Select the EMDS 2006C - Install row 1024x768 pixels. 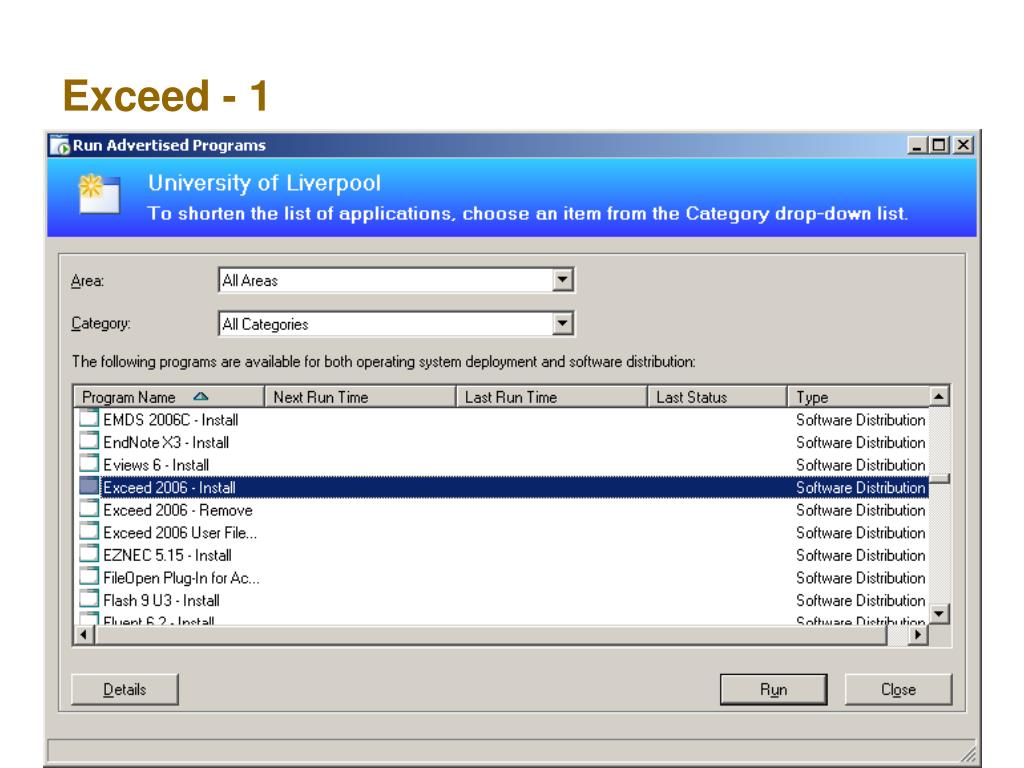(x=502, y=419)
